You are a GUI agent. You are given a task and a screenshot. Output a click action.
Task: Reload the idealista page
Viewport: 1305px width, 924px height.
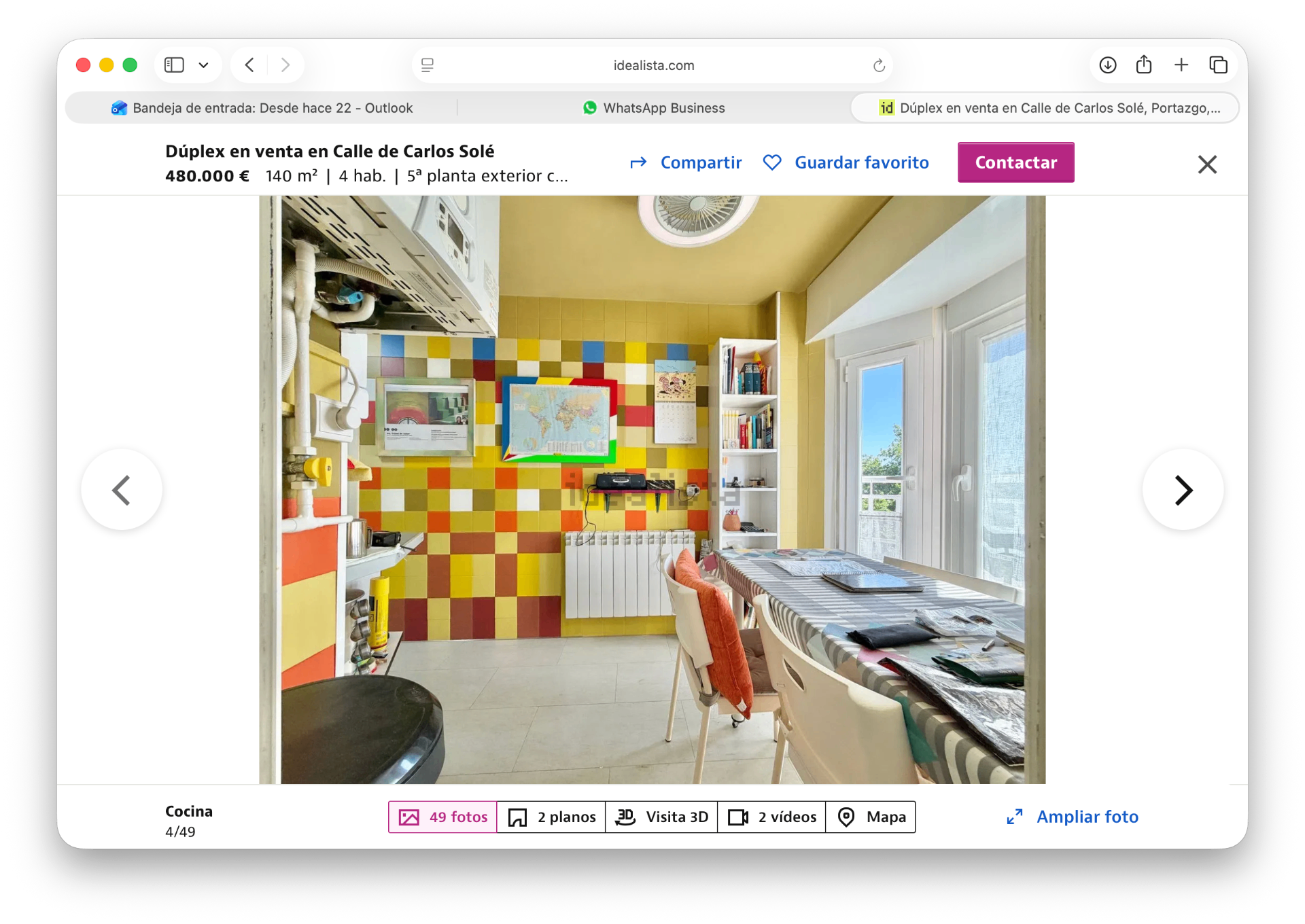click(x=879, y=65)
